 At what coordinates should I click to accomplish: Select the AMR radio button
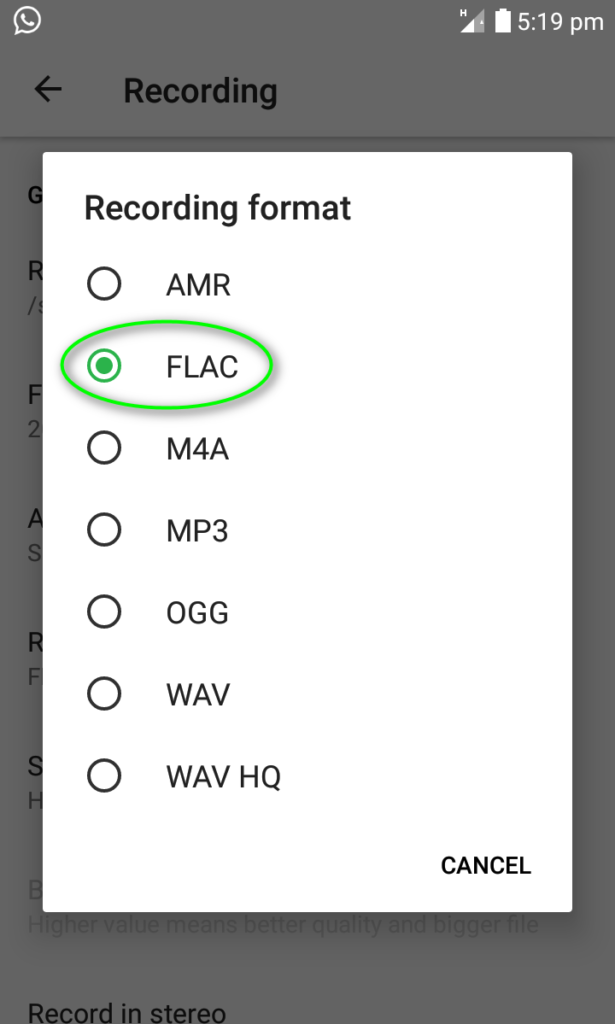point(104,285)
